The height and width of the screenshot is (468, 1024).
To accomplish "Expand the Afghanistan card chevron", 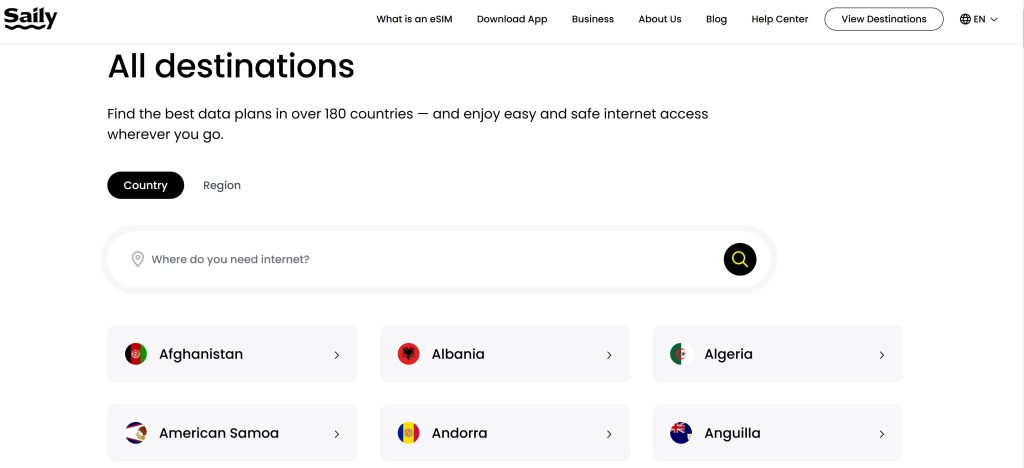I will [x=337, y=355].
